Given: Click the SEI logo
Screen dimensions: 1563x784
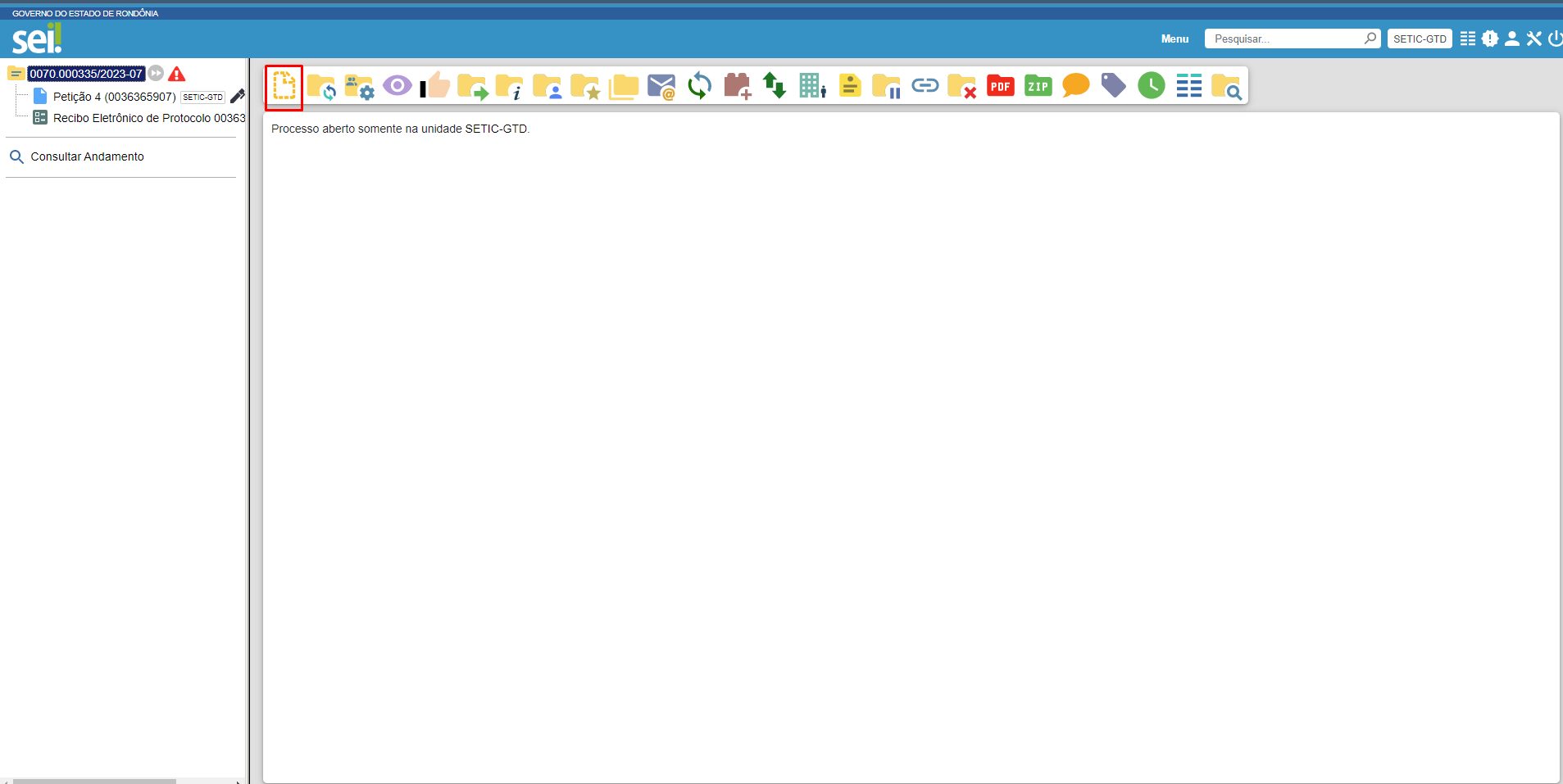Looking at the screenshot, I should (x=37, y=38).
